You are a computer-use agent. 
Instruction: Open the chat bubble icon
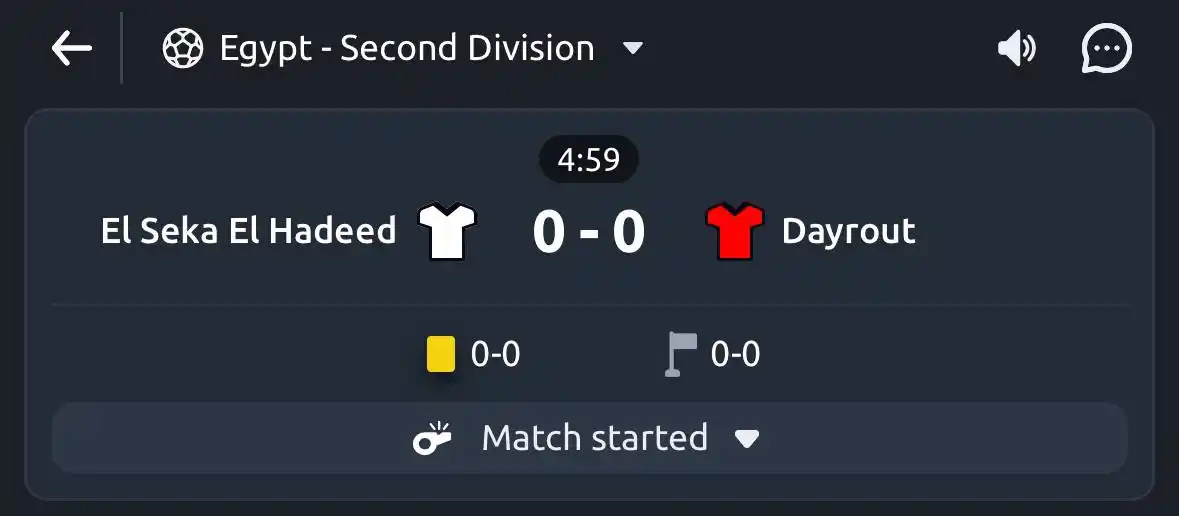1106,49
